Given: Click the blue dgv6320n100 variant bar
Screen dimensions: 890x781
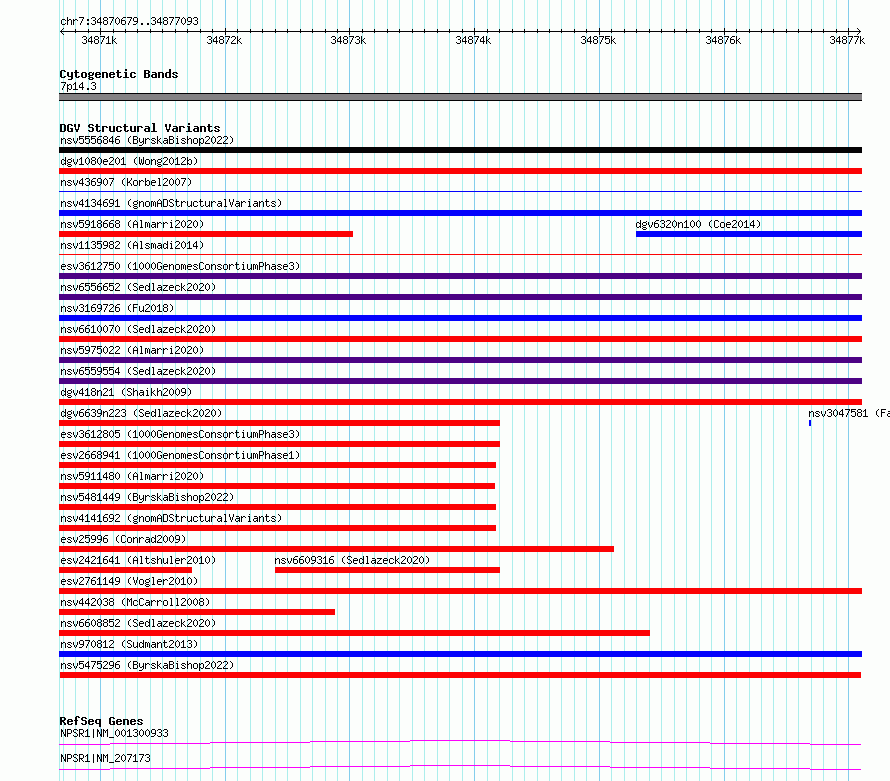Looking at the screenshot, I should 749,234.
